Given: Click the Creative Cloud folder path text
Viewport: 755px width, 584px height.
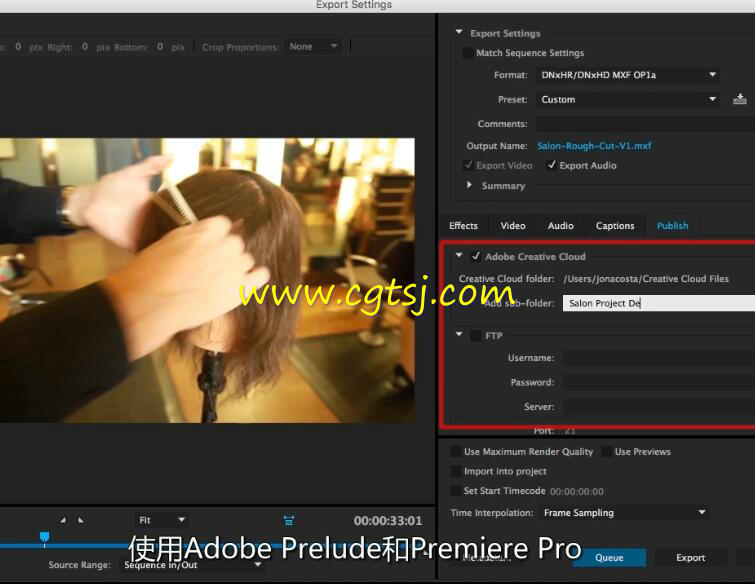Looking at the screenshot, I should click(646, 279).
